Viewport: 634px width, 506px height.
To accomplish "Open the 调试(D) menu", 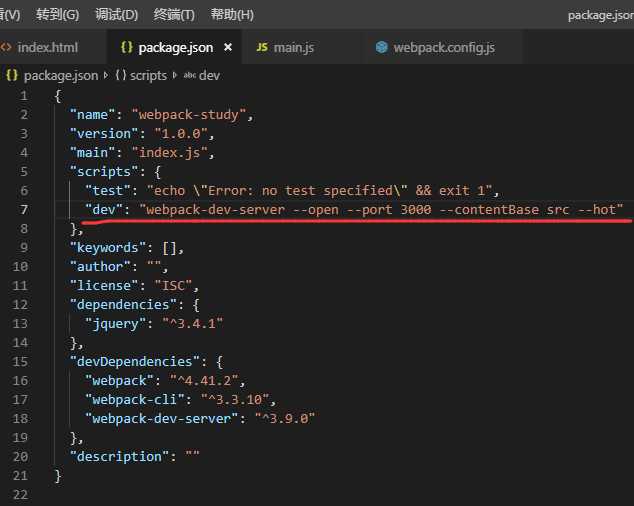I will pyautogui.click(x=116, y=15).
